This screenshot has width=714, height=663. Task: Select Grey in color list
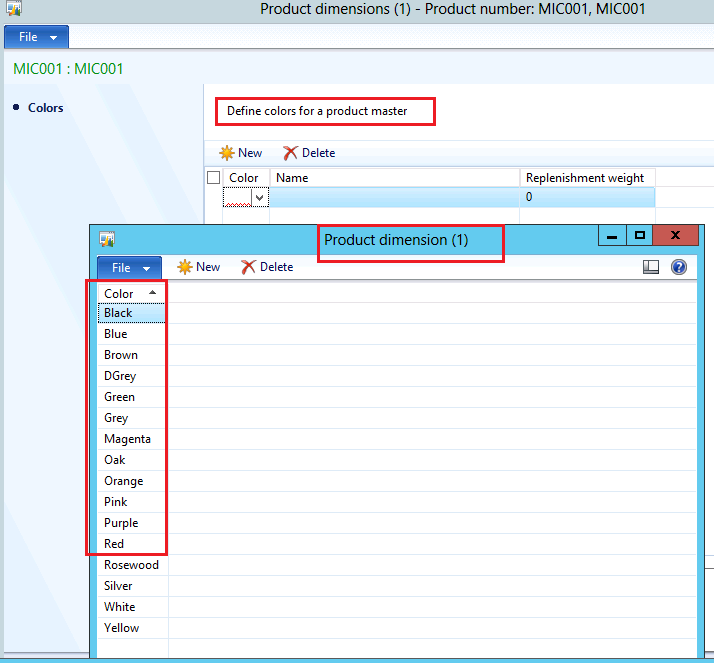(x=131, y=418)
